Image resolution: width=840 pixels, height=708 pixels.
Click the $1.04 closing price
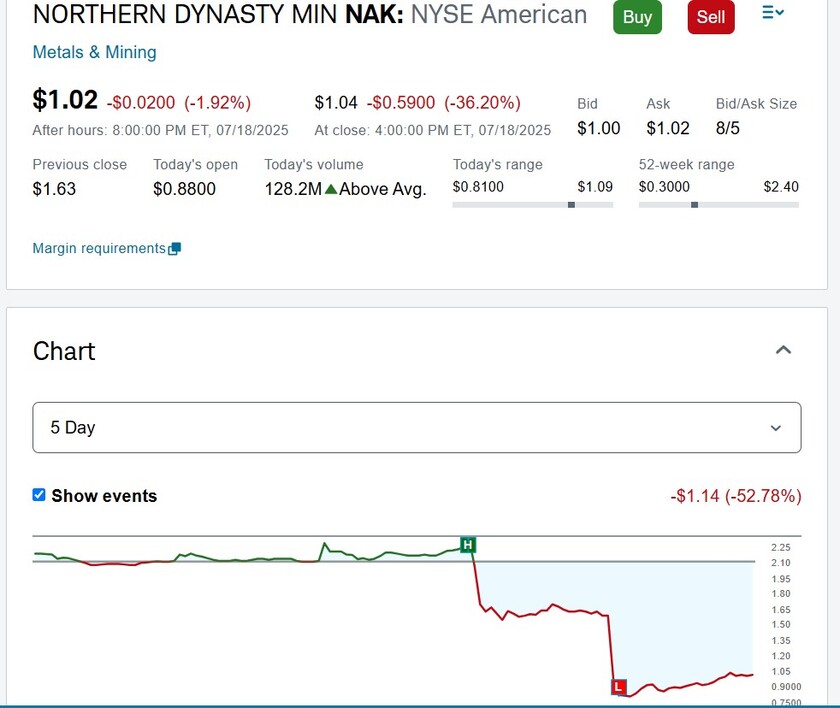coord(336,103)
